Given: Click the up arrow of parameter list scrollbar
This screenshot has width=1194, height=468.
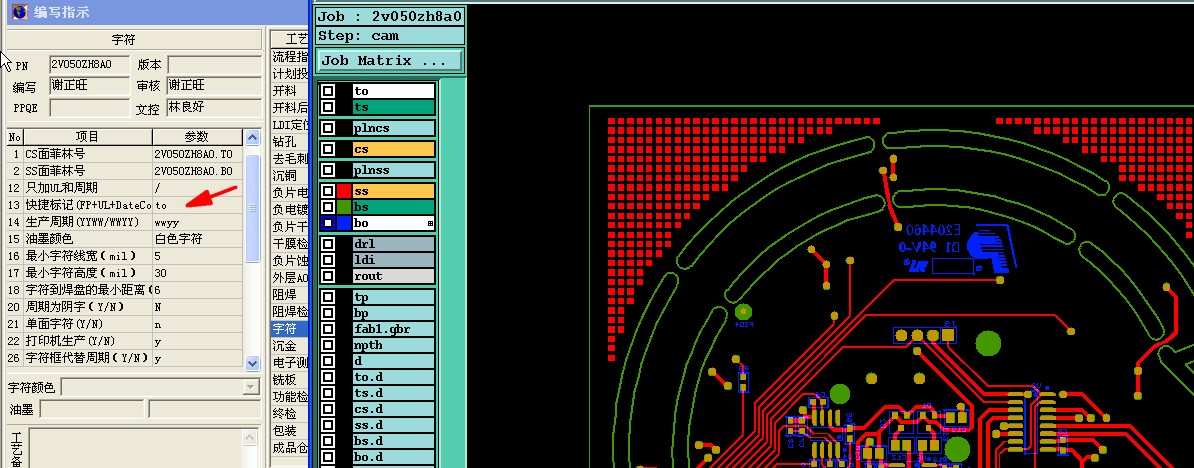Looking at the screenshot, I should 253,138.
